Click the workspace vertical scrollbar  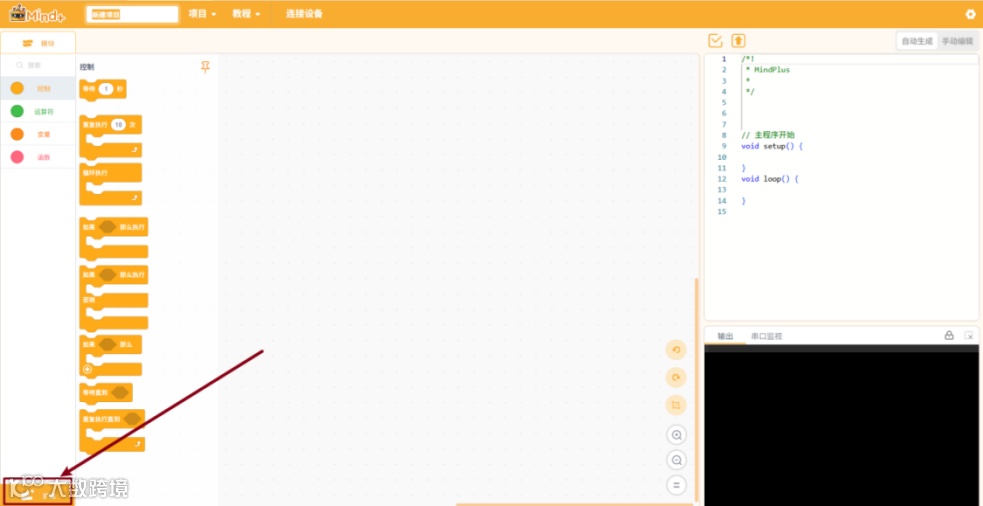point(696,389)
